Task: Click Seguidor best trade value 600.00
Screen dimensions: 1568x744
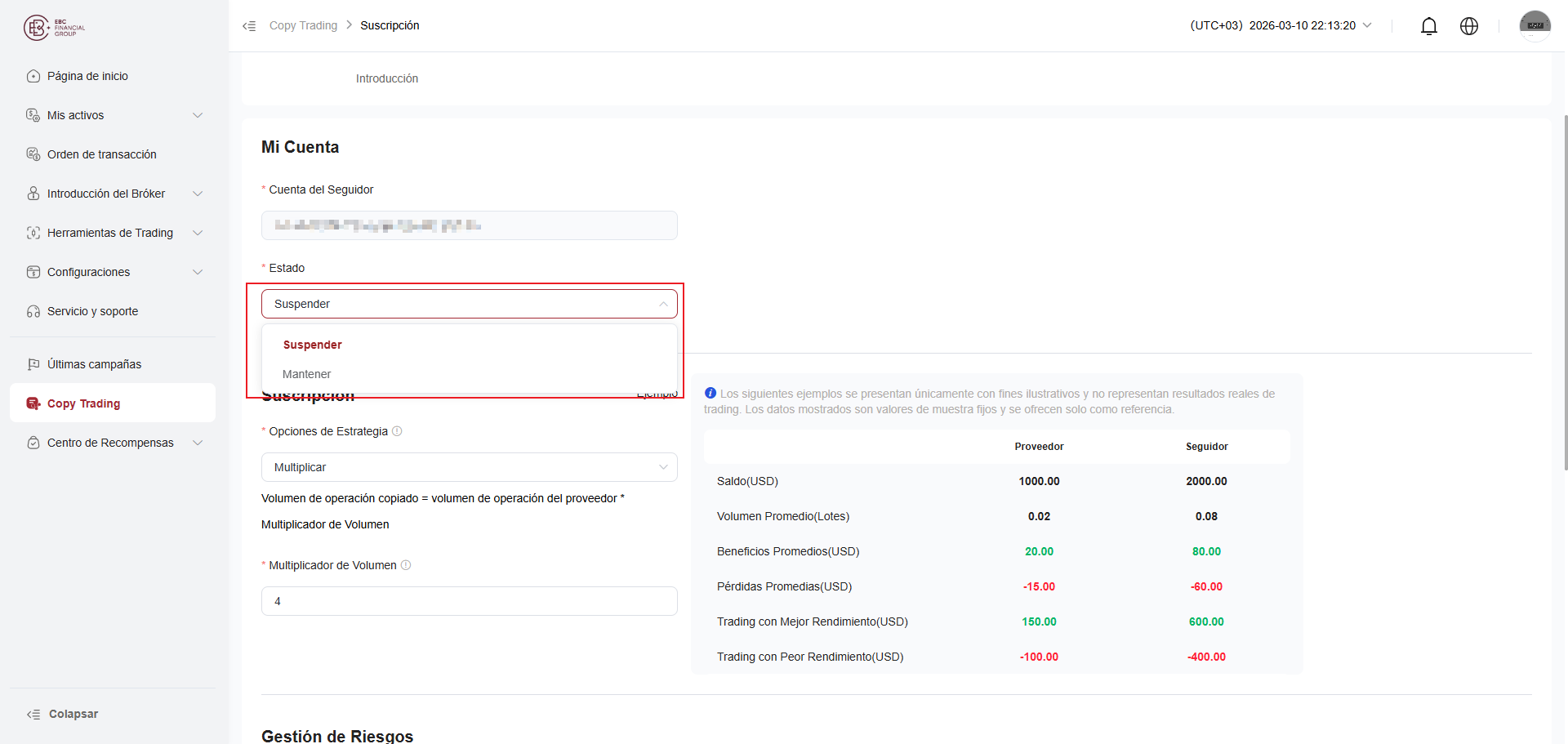Action: coord(1206,621)
